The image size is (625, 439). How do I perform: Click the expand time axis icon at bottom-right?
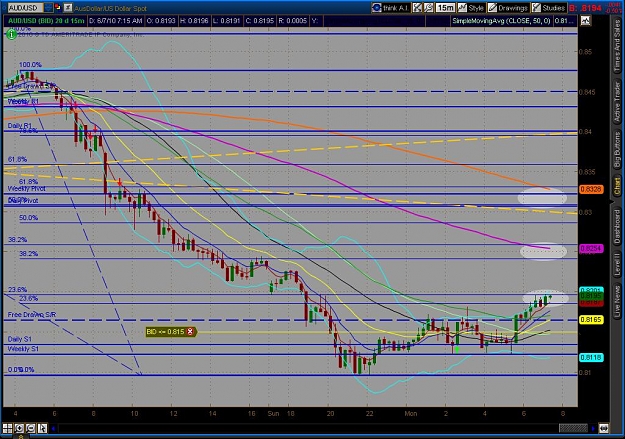tap(604, 429)
